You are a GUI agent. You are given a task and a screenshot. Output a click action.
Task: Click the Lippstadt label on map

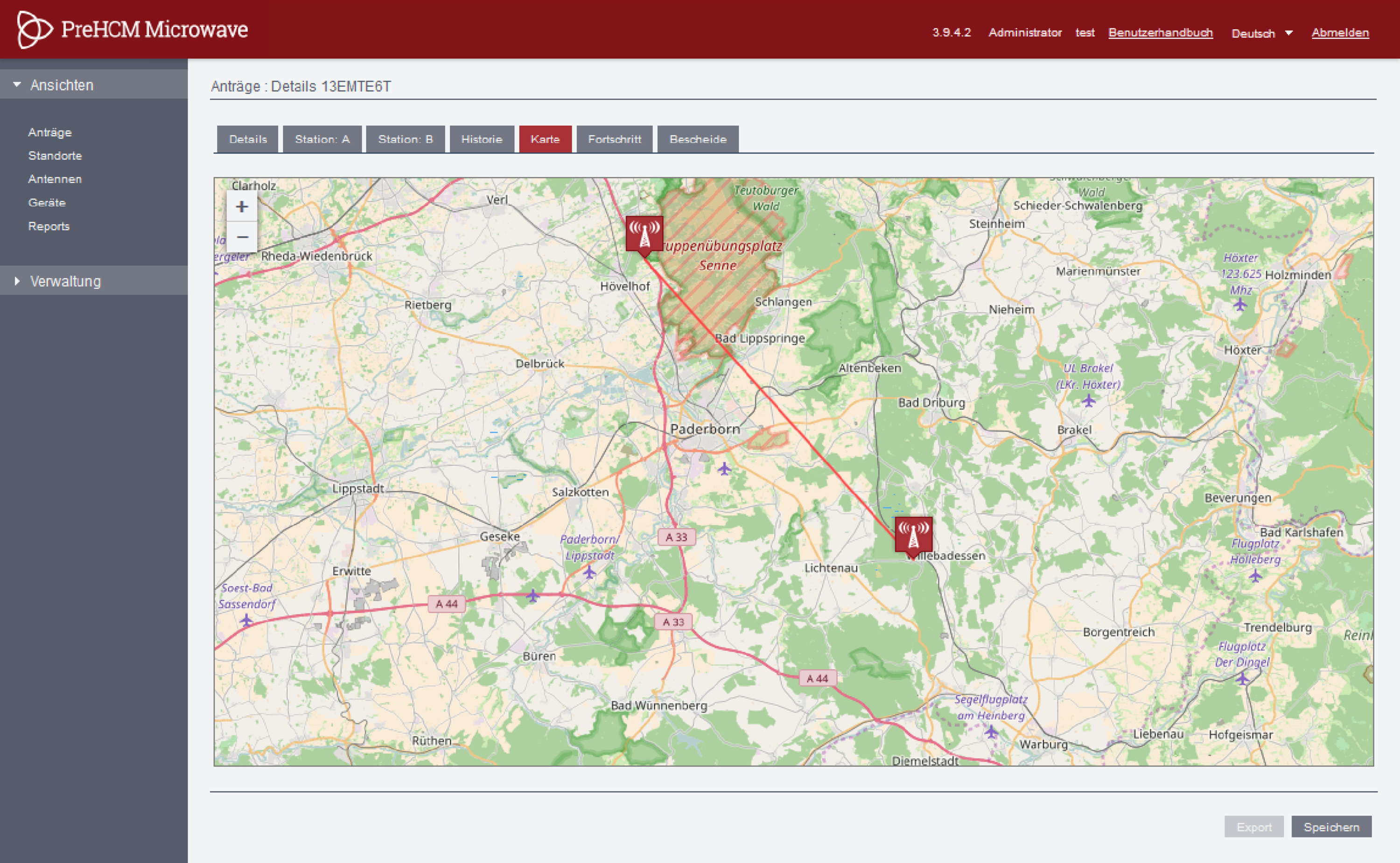click(358, 488)
